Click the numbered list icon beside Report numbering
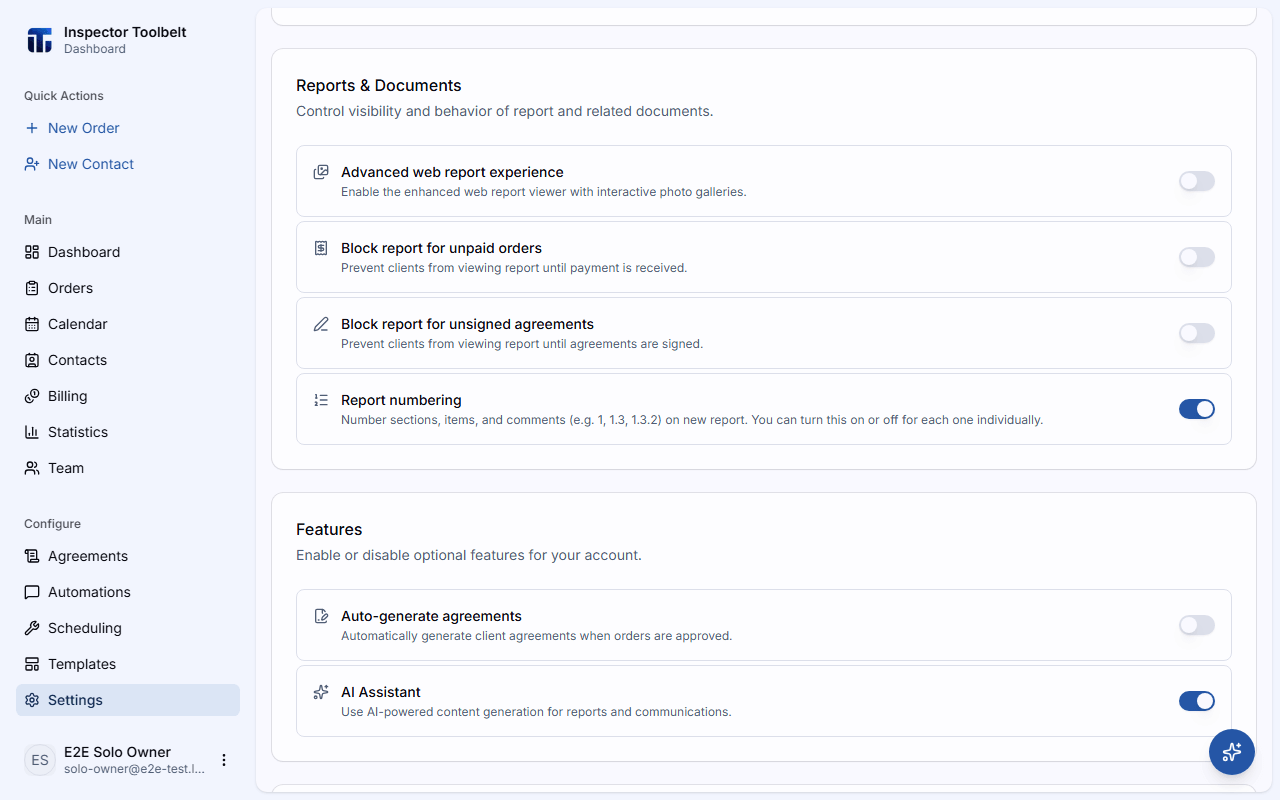1280x800 pixels. click(x=321, y=400)
